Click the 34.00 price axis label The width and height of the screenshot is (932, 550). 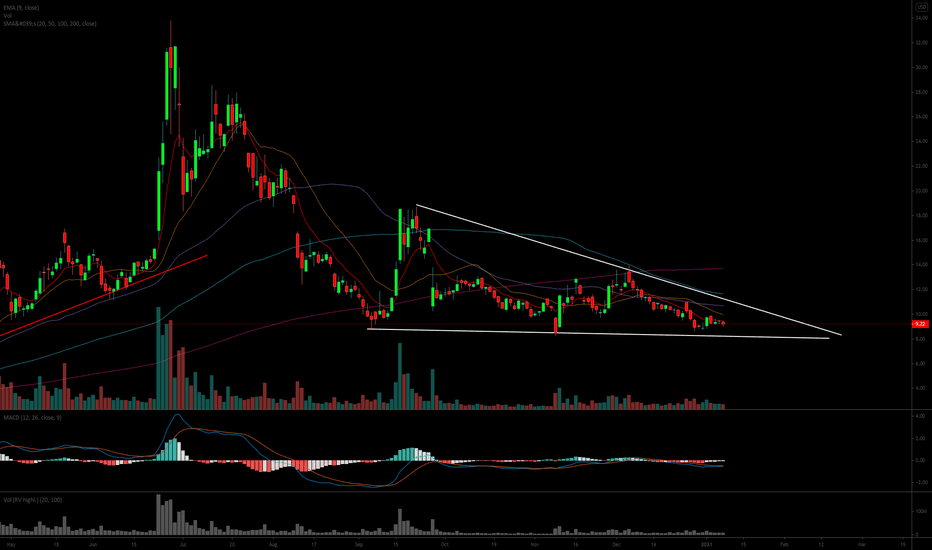pyautogui.click(x=921, y=18)
